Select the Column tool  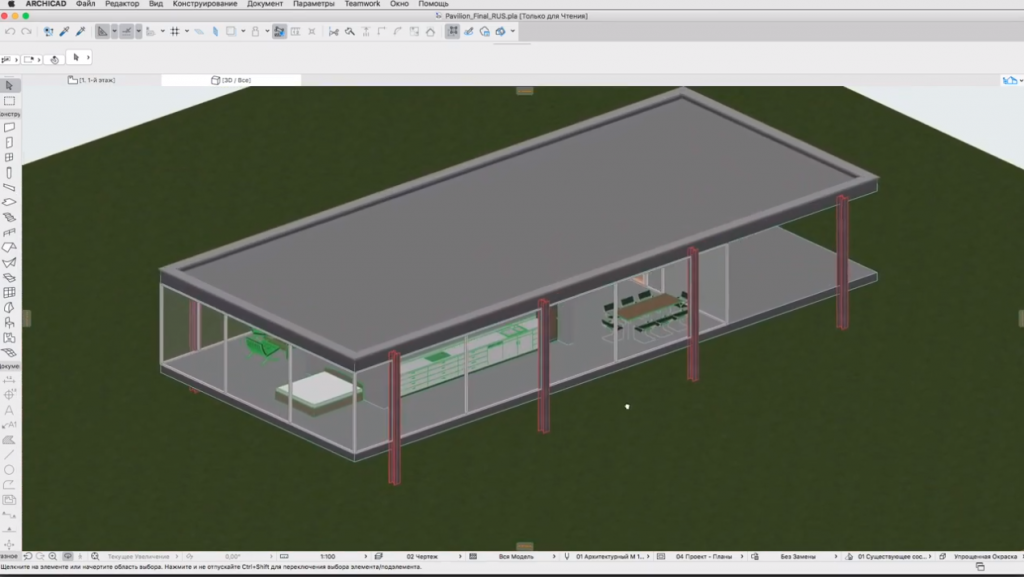pos(9,172)
